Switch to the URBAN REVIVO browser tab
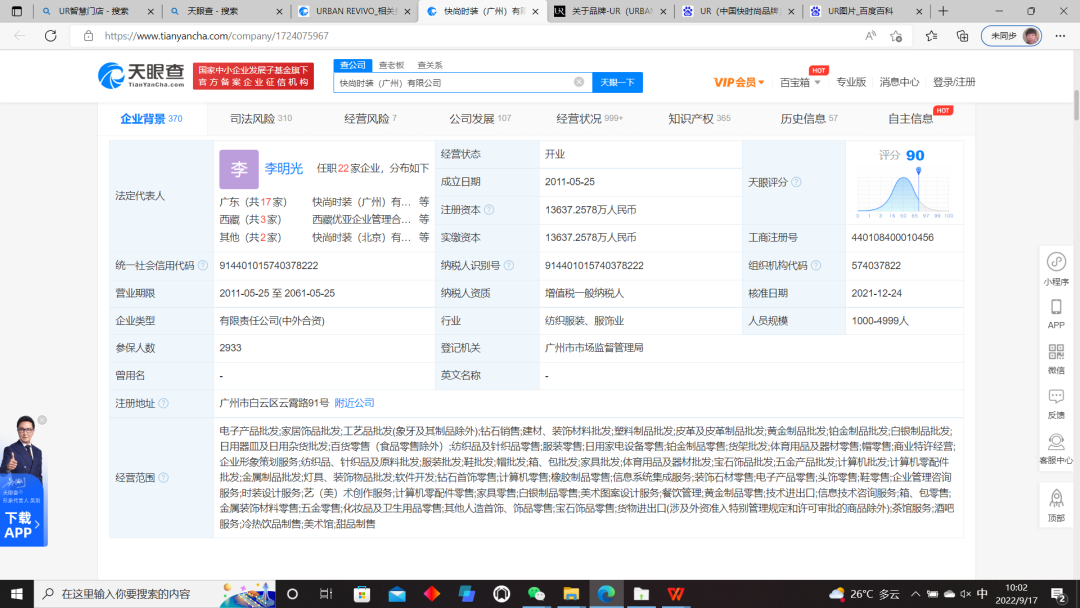The image size is (1080, 608). tap(355, 11)
